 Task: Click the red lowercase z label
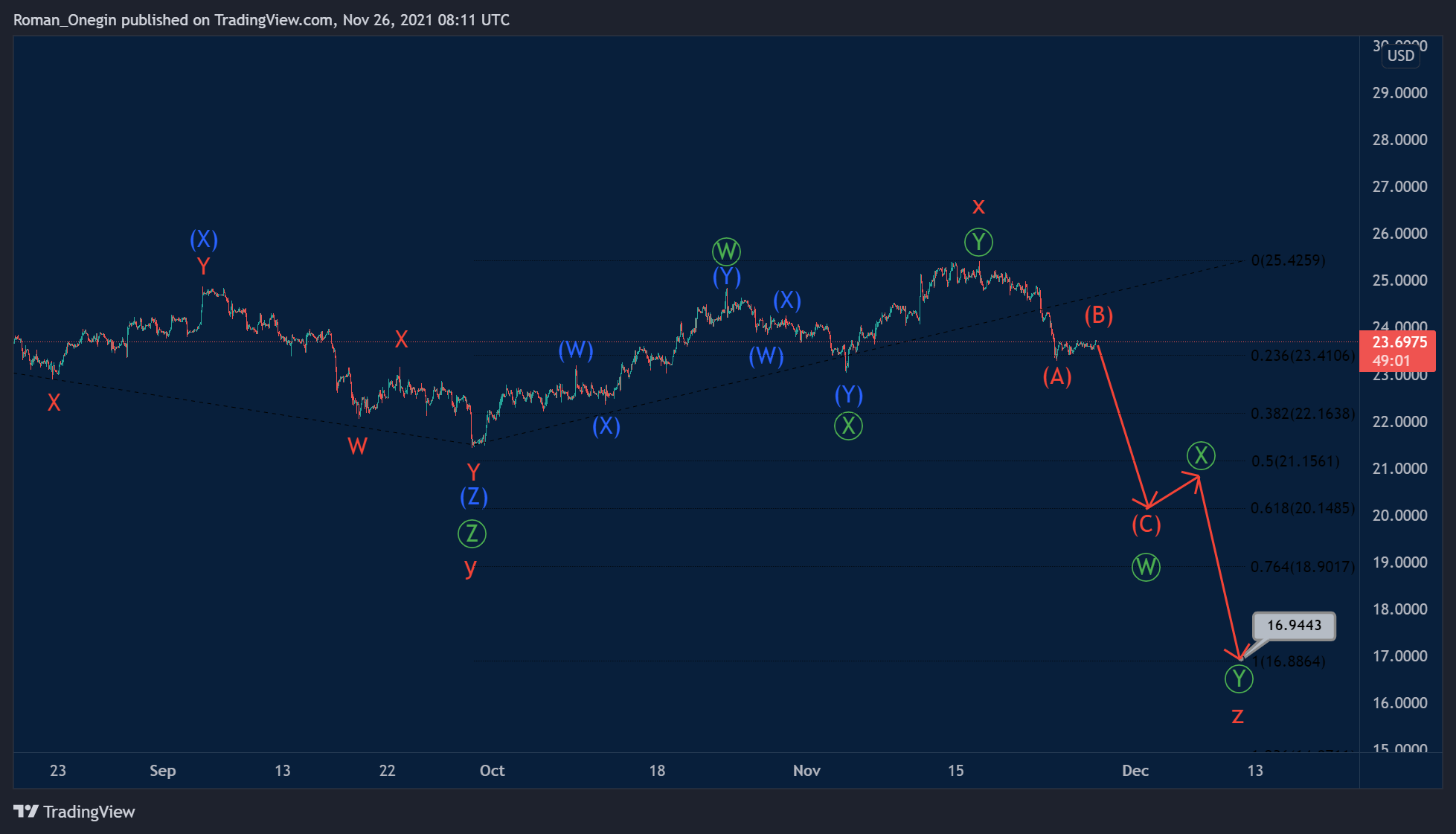[x=1237, y=716]
